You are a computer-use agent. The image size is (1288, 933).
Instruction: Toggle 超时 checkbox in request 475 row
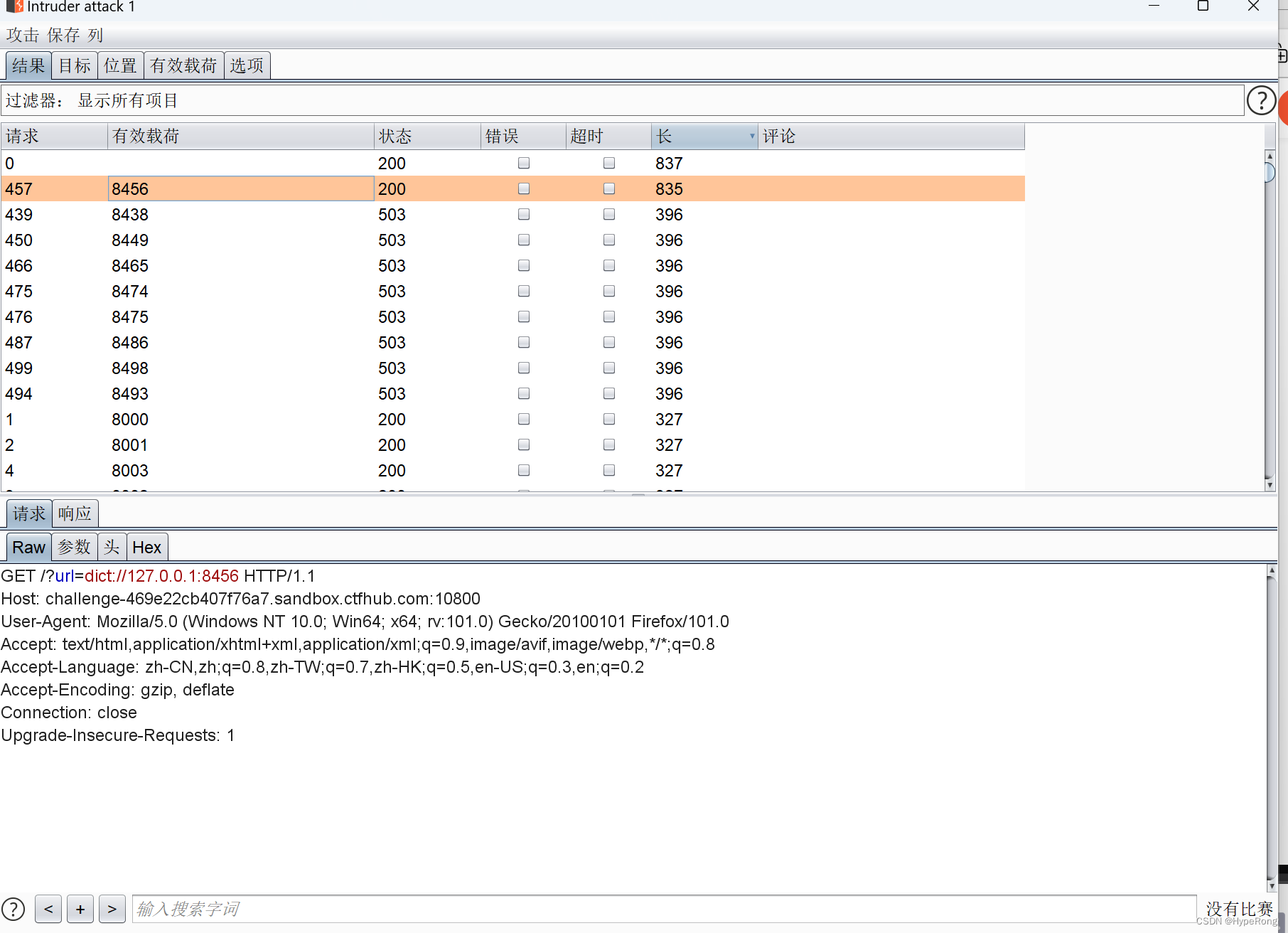pyautogui.click(x=609, y=291)
